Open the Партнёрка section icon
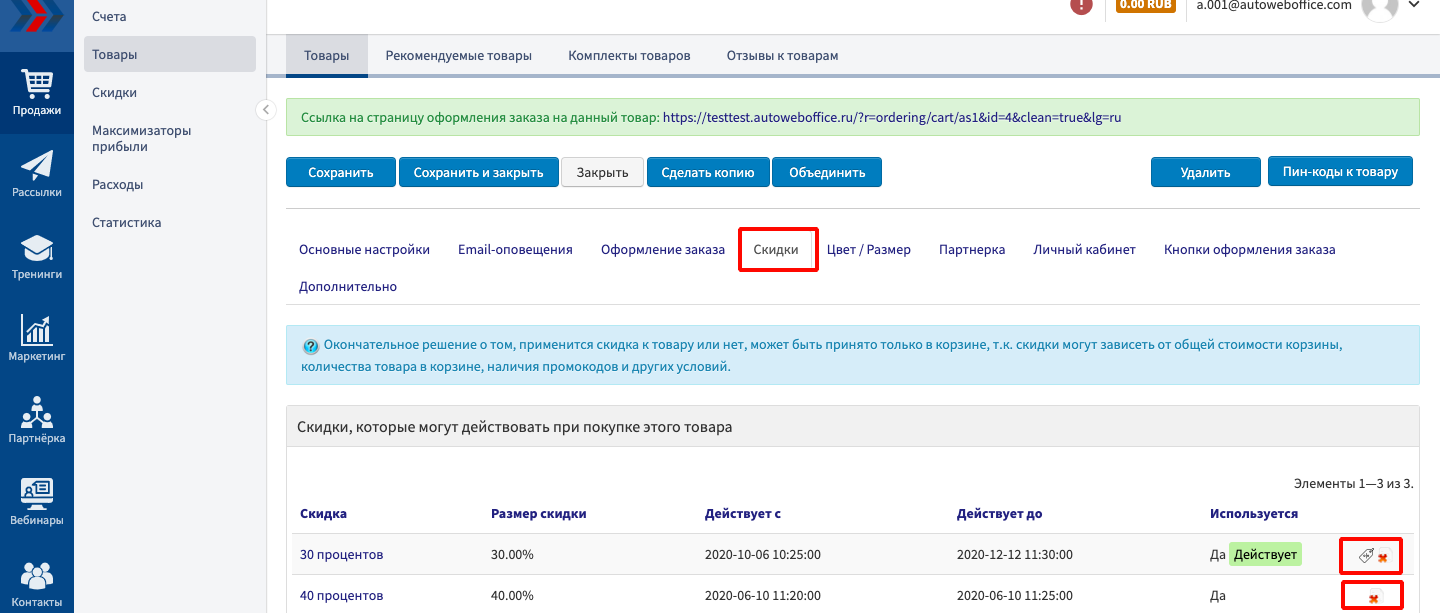This screenshot has height=613, width=1440. point(37,420)
